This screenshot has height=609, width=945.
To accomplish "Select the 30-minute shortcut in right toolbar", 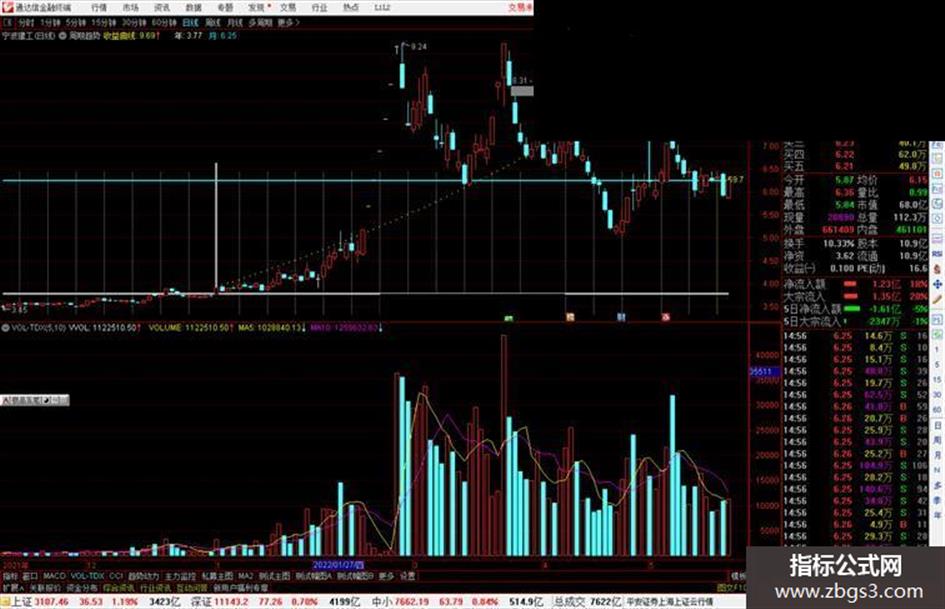I will coord(937,395).
